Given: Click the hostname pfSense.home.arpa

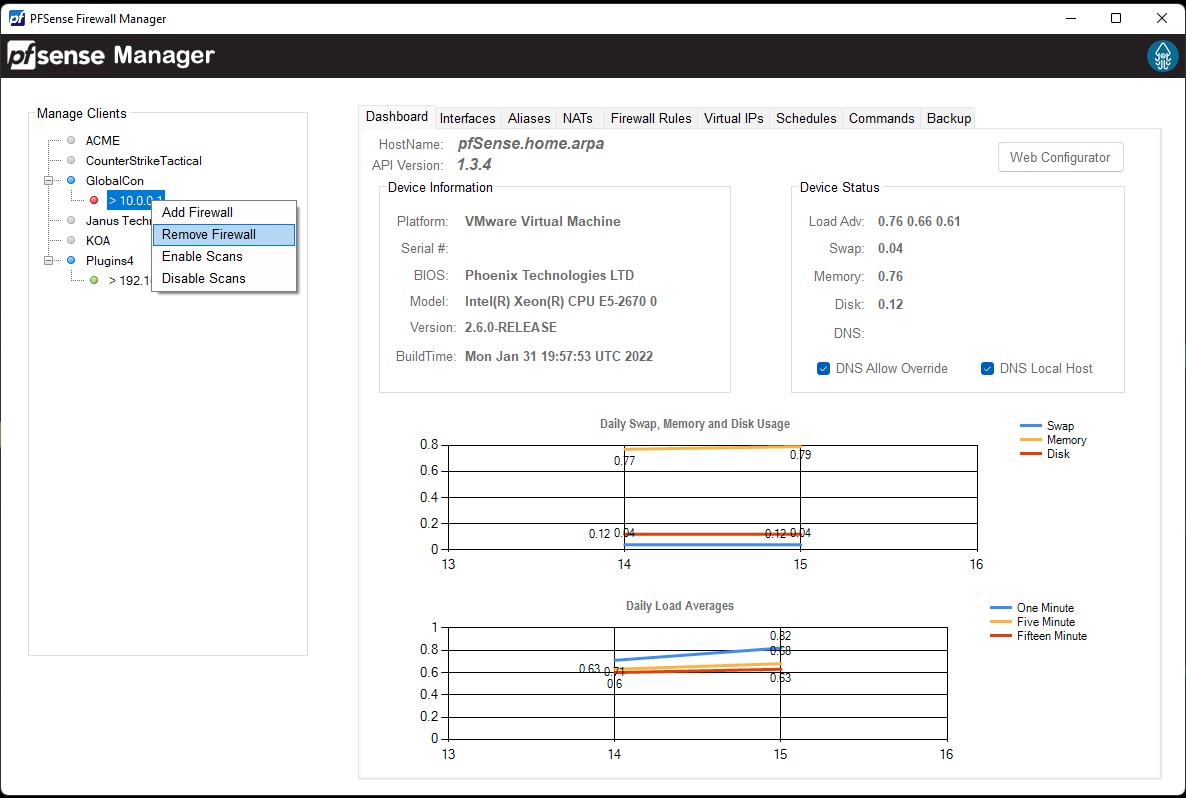Looking at the screenshot, I should click(531, 144).
